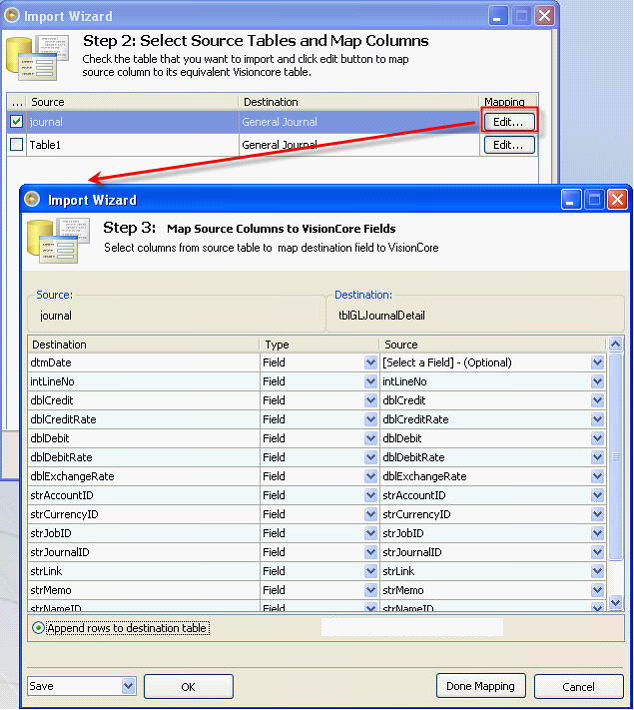Minimize the Step 3 Import Wizard

571,200
